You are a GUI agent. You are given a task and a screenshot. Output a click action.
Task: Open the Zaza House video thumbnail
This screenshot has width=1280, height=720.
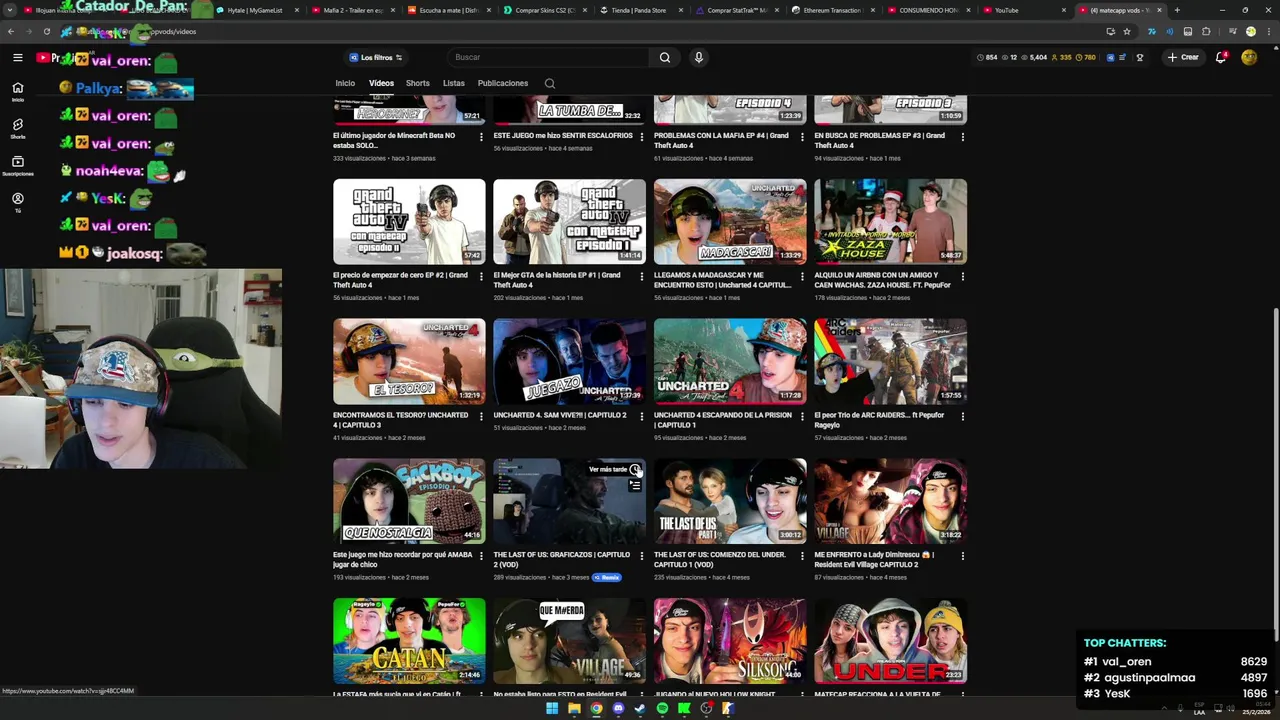click(x=890, y=221)
